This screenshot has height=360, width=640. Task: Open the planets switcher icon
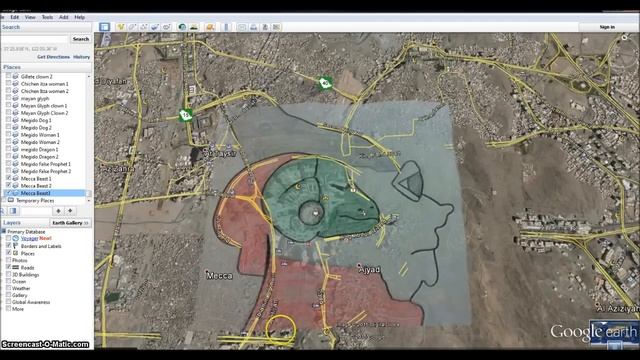(210, 27)
